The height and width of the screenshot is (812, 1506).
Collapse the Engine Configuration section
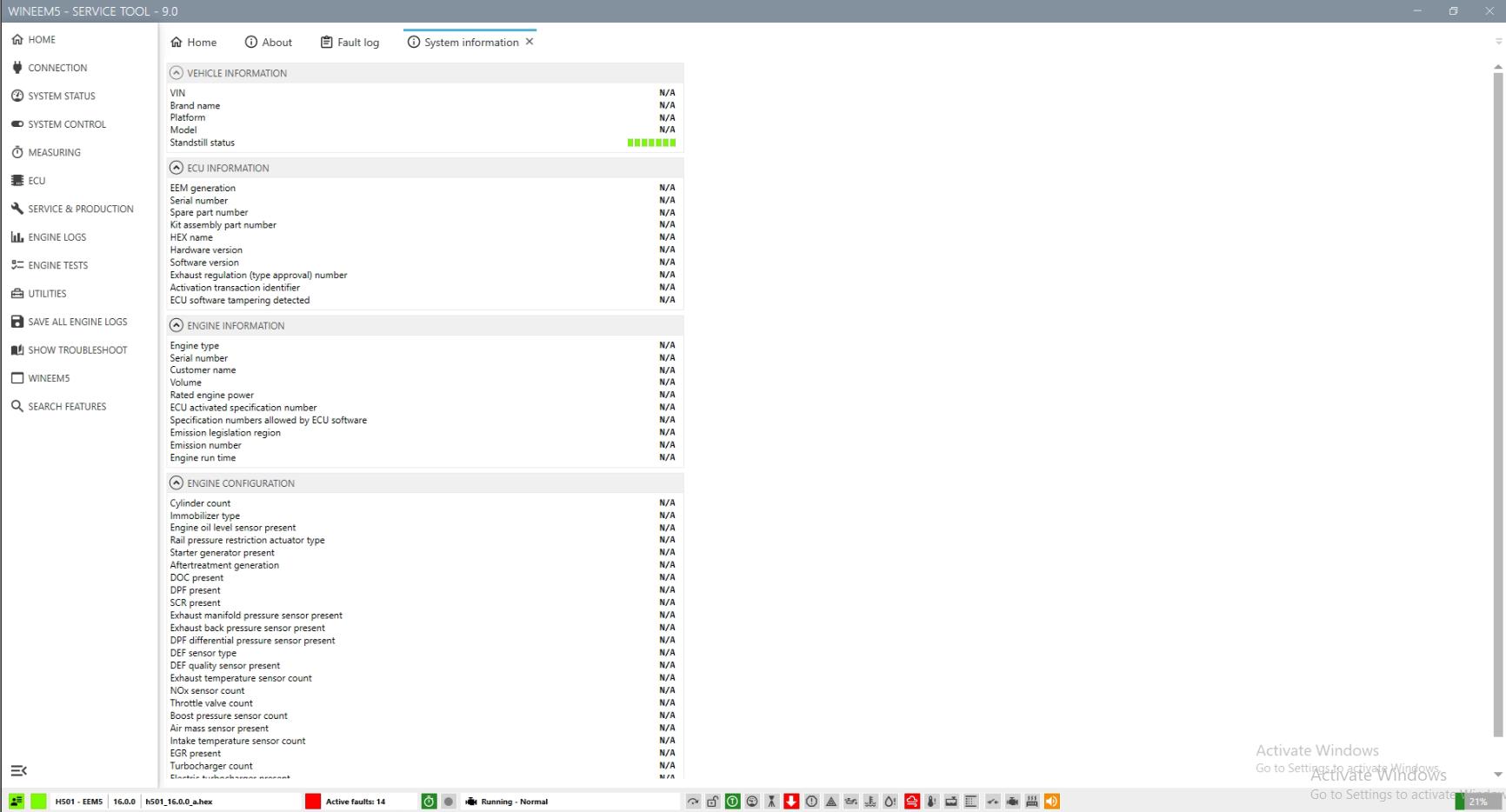(177, 483)
